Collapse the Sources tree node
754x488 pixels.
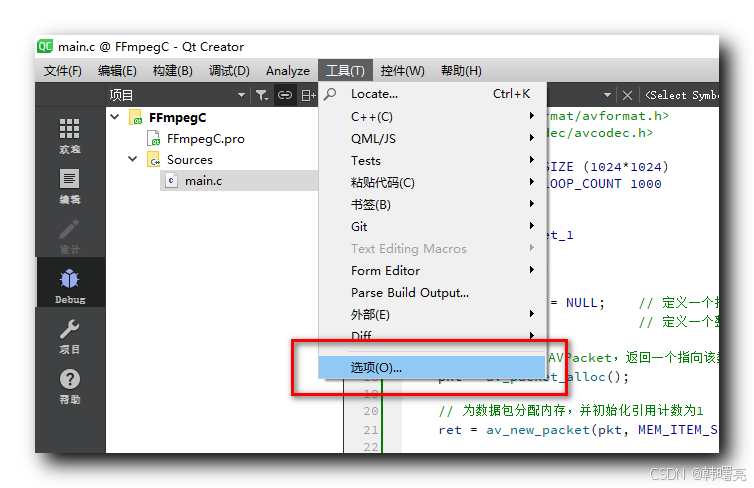click(x=133, y=159)
